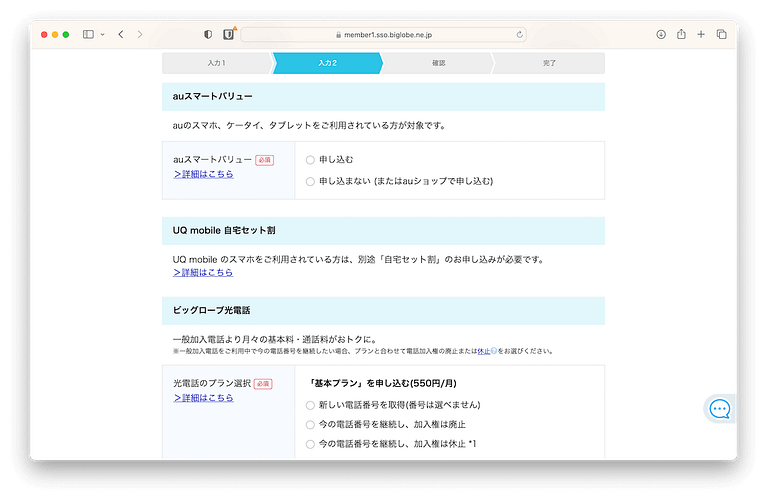767x500 pixels.
Task: Toggle the Safari sidebar
Action: pyautogui.click(x=88, y=34)
